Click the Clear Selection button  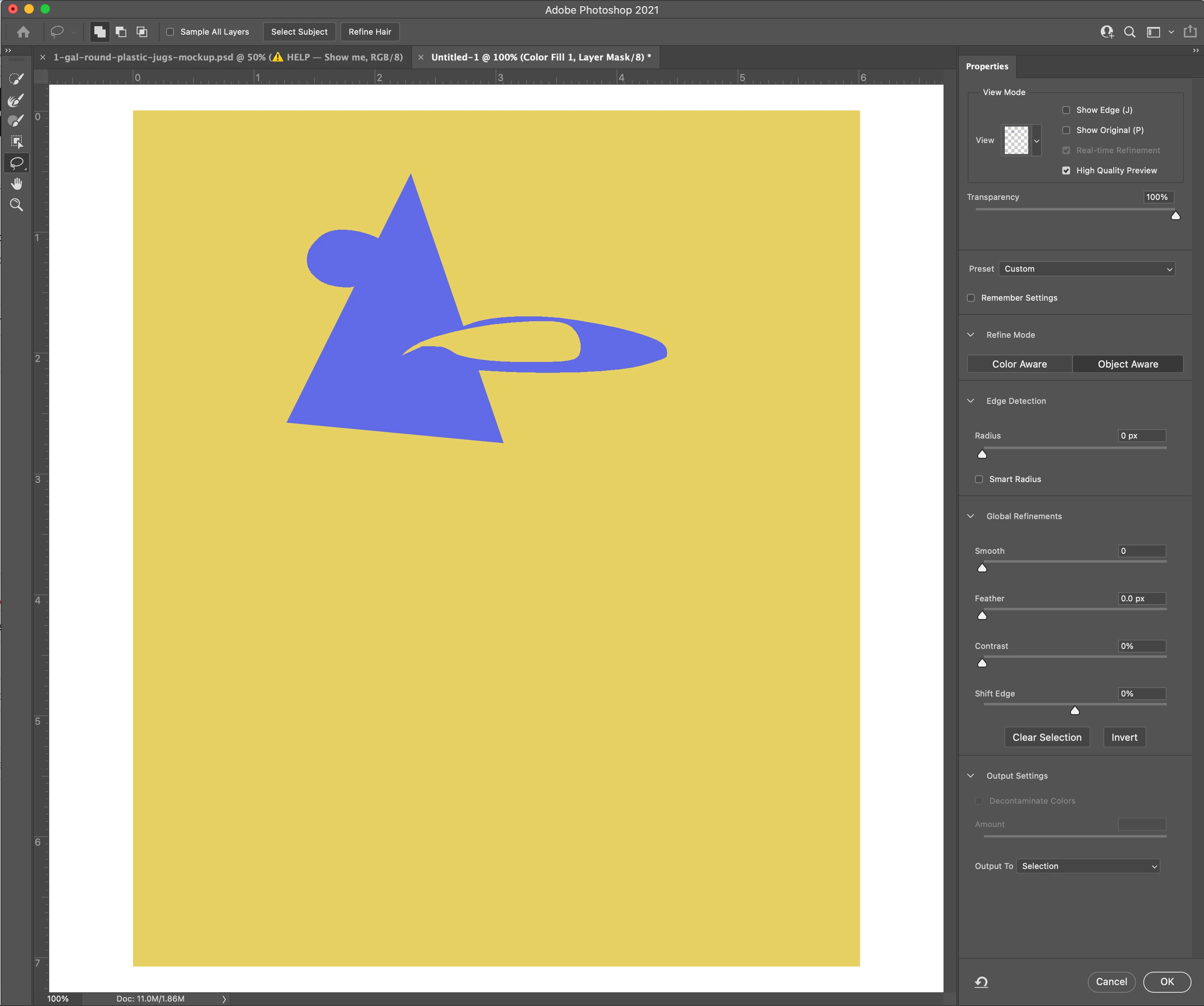pos(1046,738)
